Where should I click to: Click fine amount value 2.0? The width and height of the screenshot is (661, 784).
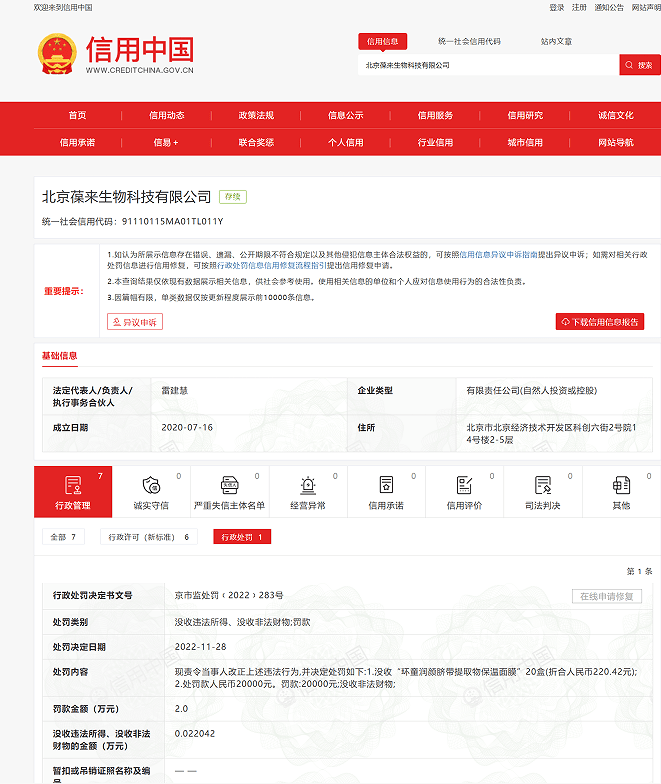pyautogui.click(x=182, y=709)
